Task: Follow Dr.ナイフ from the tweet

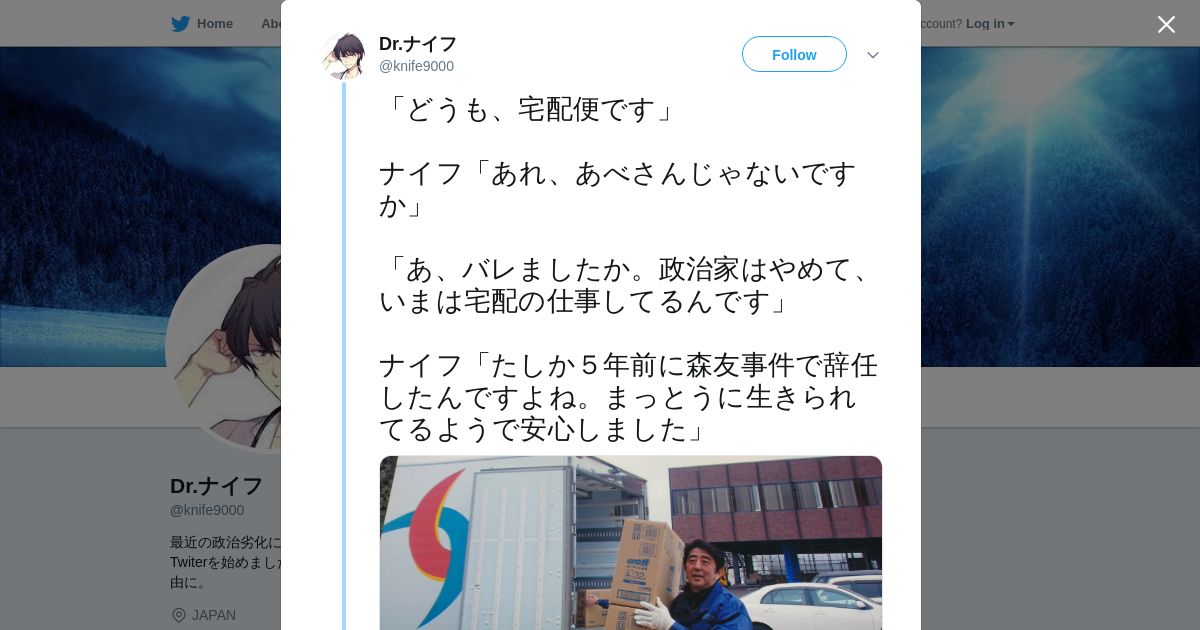Action: tap(794, 54)
